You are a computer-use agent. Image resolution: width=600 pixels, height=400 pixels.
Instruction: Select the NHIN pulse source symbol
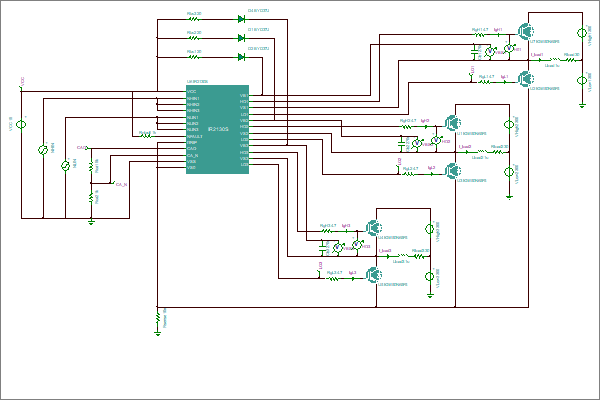click(x=43, y=150)
